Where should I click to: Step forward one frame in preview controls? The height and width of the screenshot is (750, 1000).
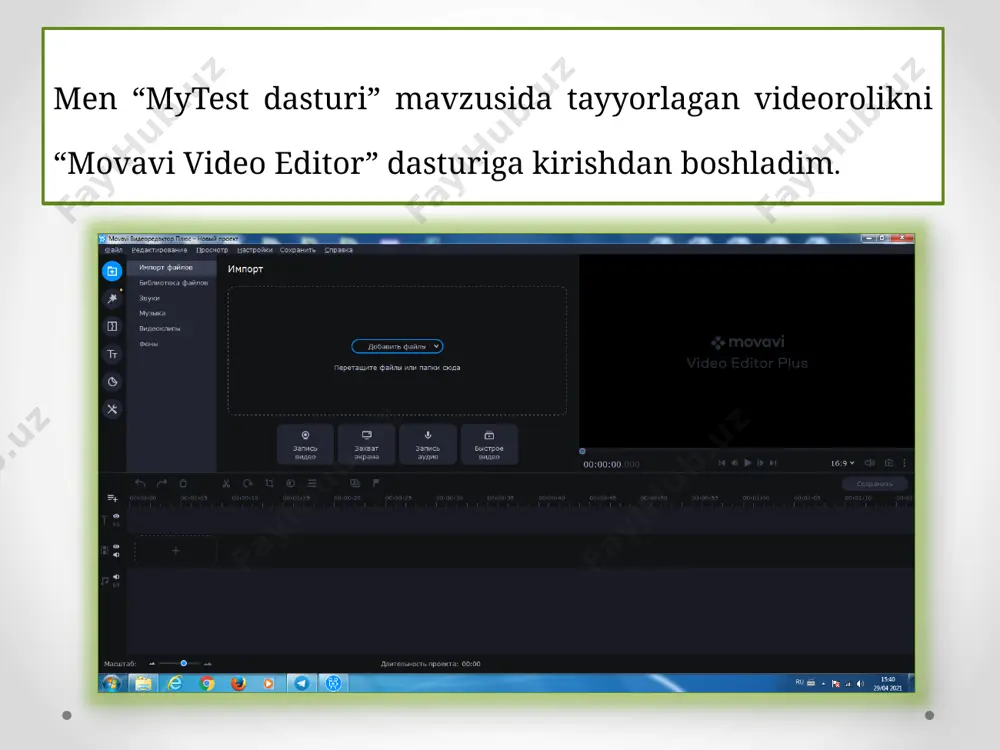tap(760, 463)
